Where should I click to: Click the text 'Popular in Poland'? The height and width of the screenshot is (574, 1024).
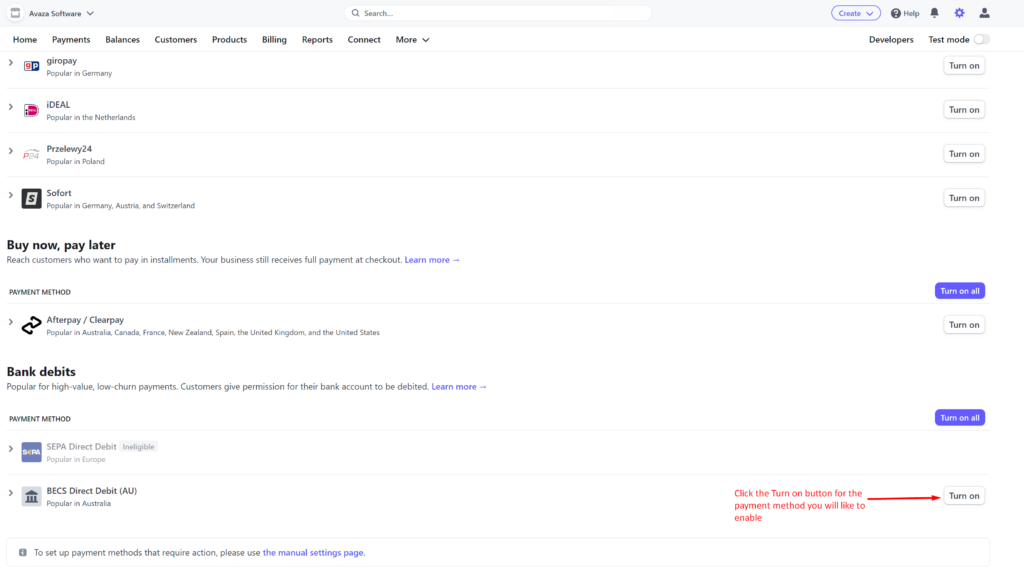[x=75, y=161]
